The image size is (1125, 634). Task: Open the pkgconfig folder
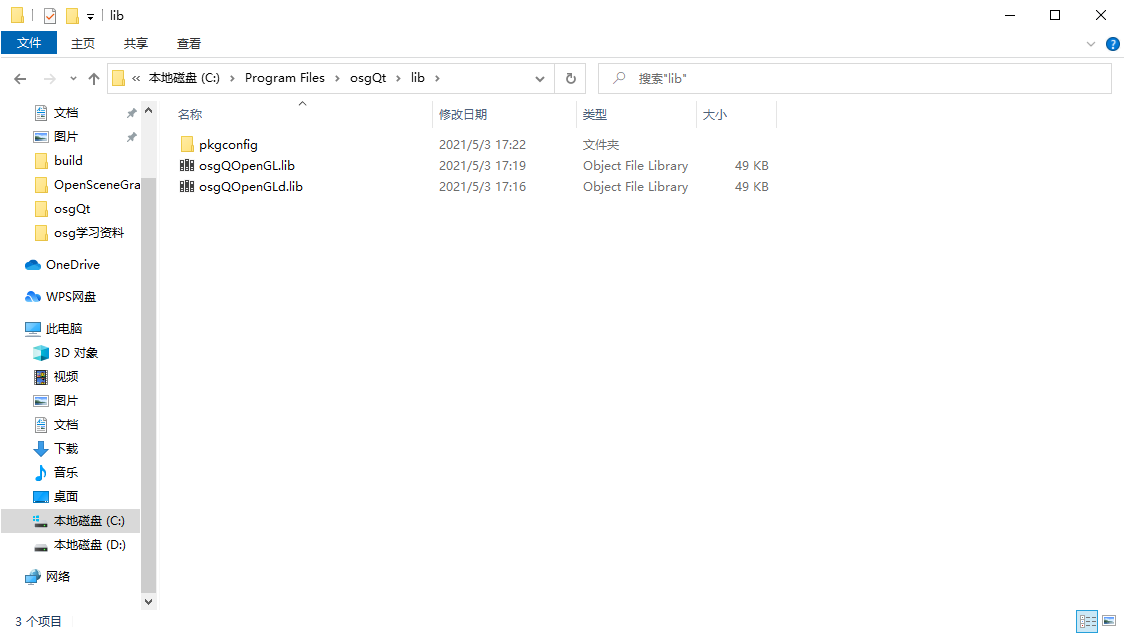click(227, 144)
